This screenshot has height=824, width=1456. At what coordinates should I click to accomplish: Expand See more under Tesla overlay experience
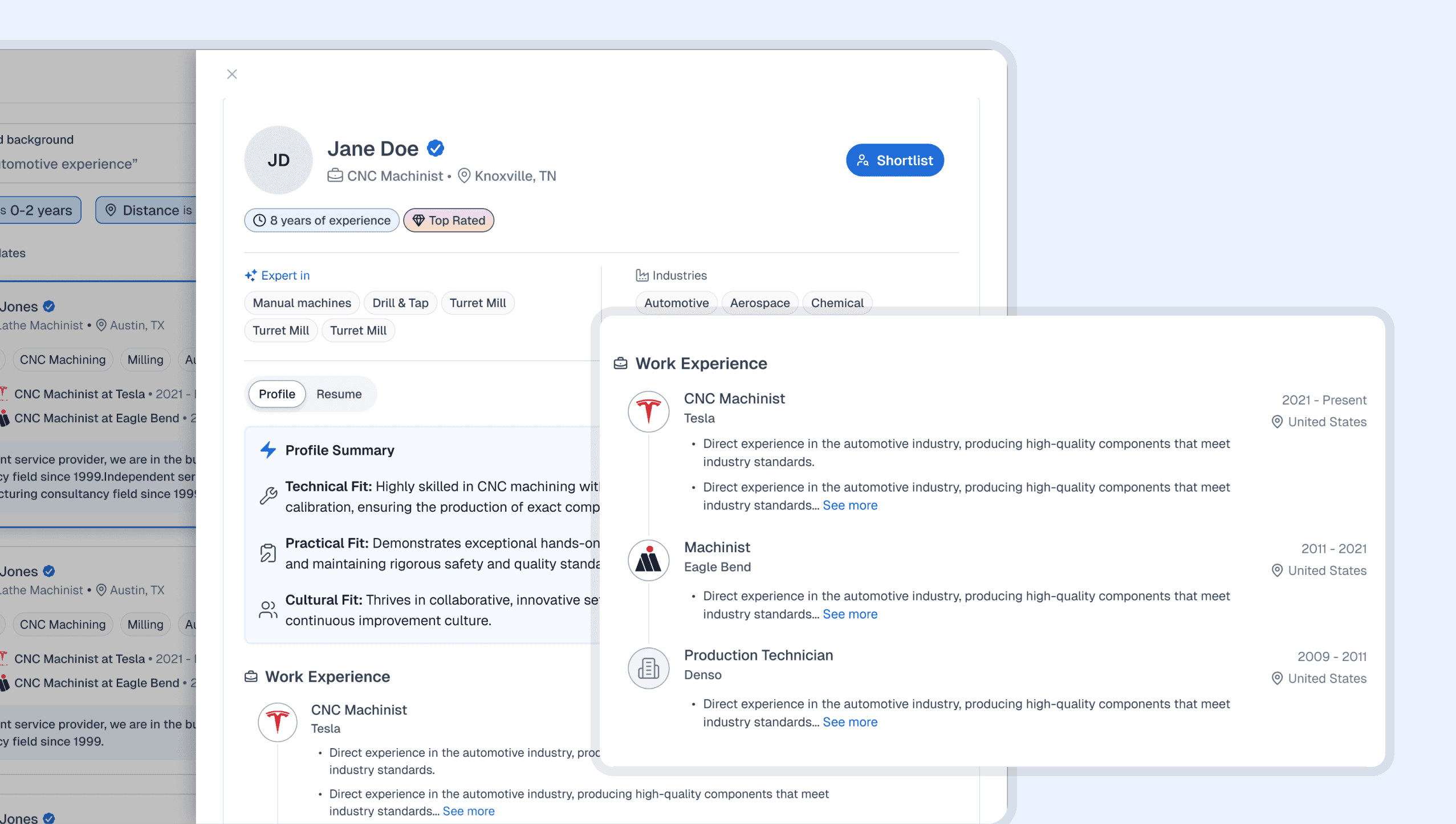[x=849, y=505]
